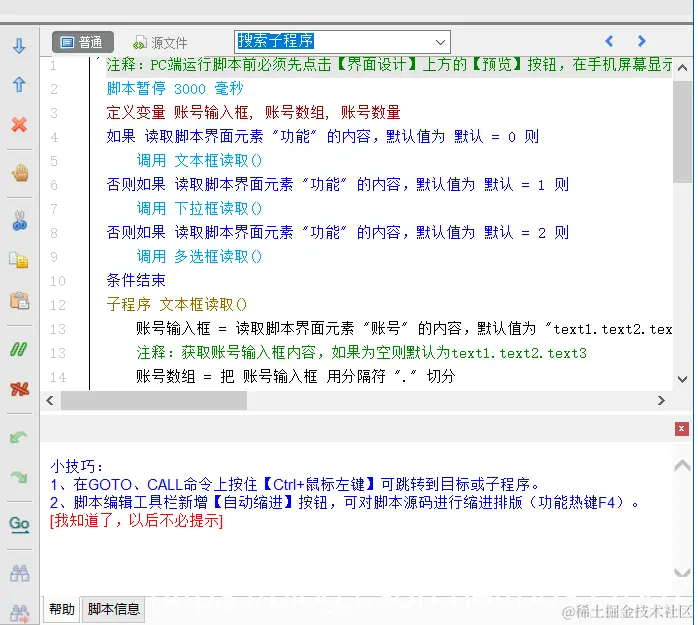This screenshot has height=625, width=698.
Task: Click the code editor vertical scrollbar thumb
Action: pyautogui.click(x=682, y=132)
